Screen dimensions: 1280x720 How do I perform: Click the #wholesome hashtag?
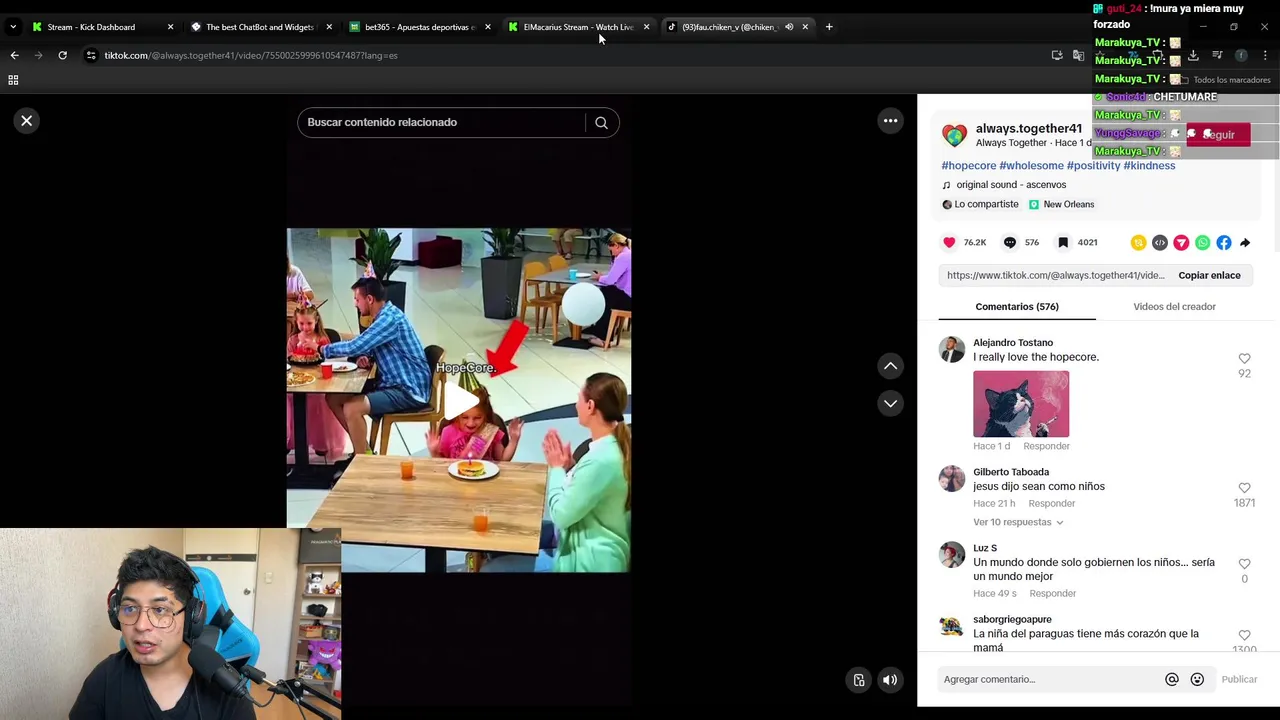click(1031, 166)
